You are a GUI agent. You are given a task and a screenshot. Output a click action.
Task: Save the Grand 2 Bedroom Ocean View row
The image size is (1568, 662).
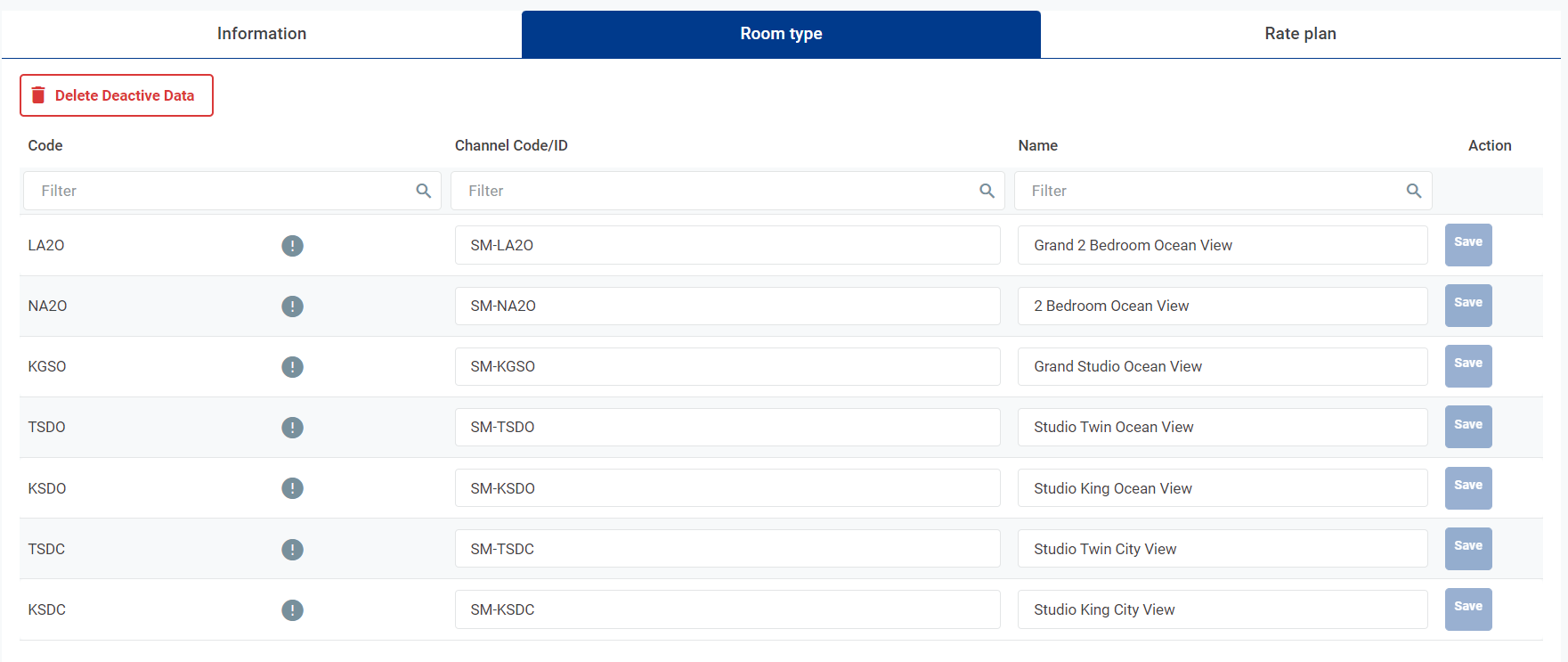coord(1467,245)
